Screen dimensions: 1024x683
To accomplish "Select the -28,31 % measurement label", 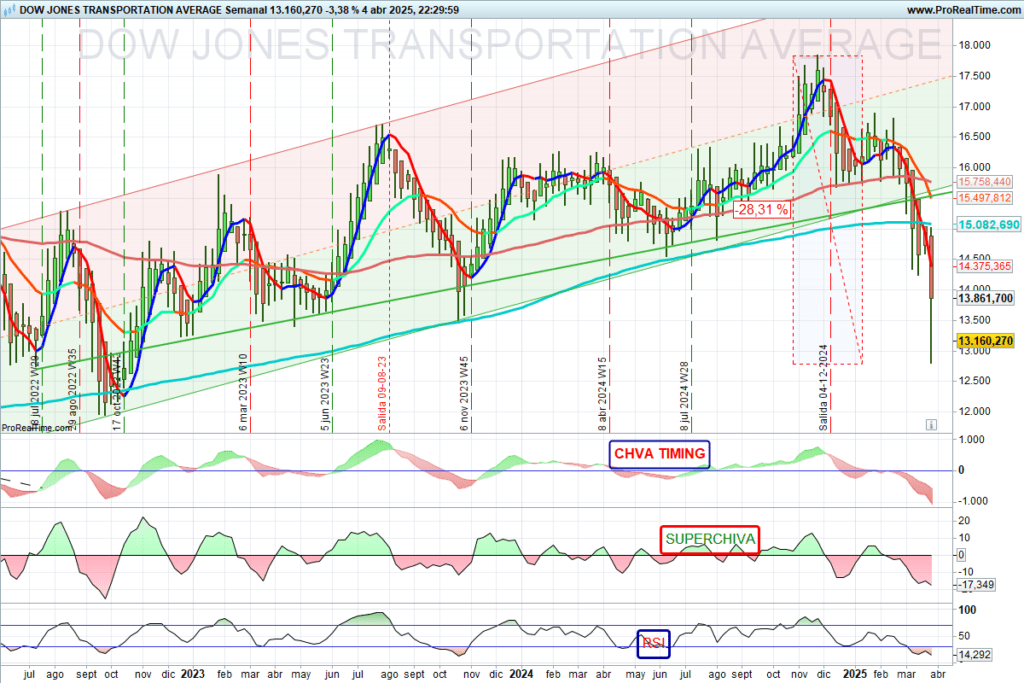I will 763,210.
